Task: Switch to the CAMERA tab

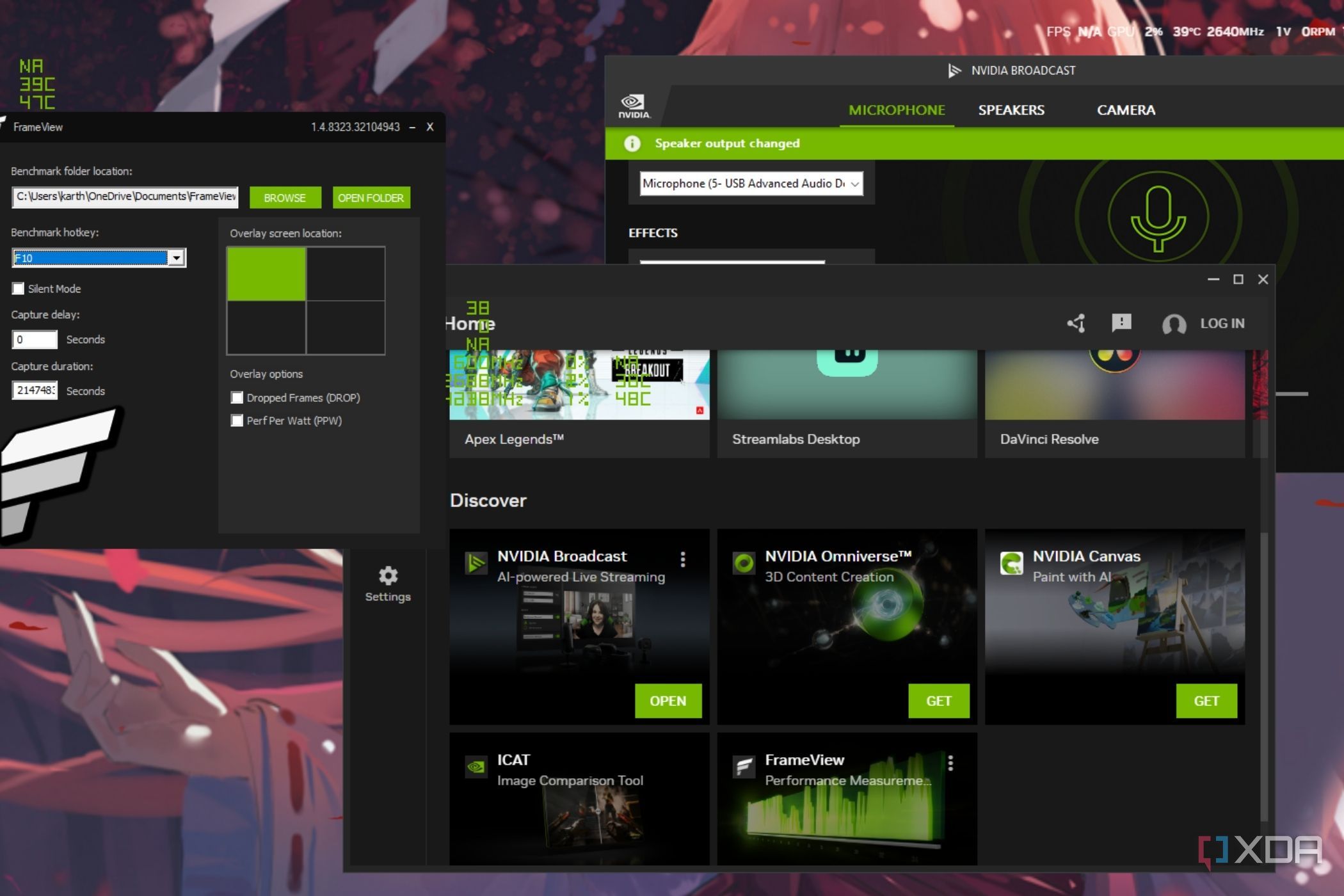Action: [x=1126, y=110]
